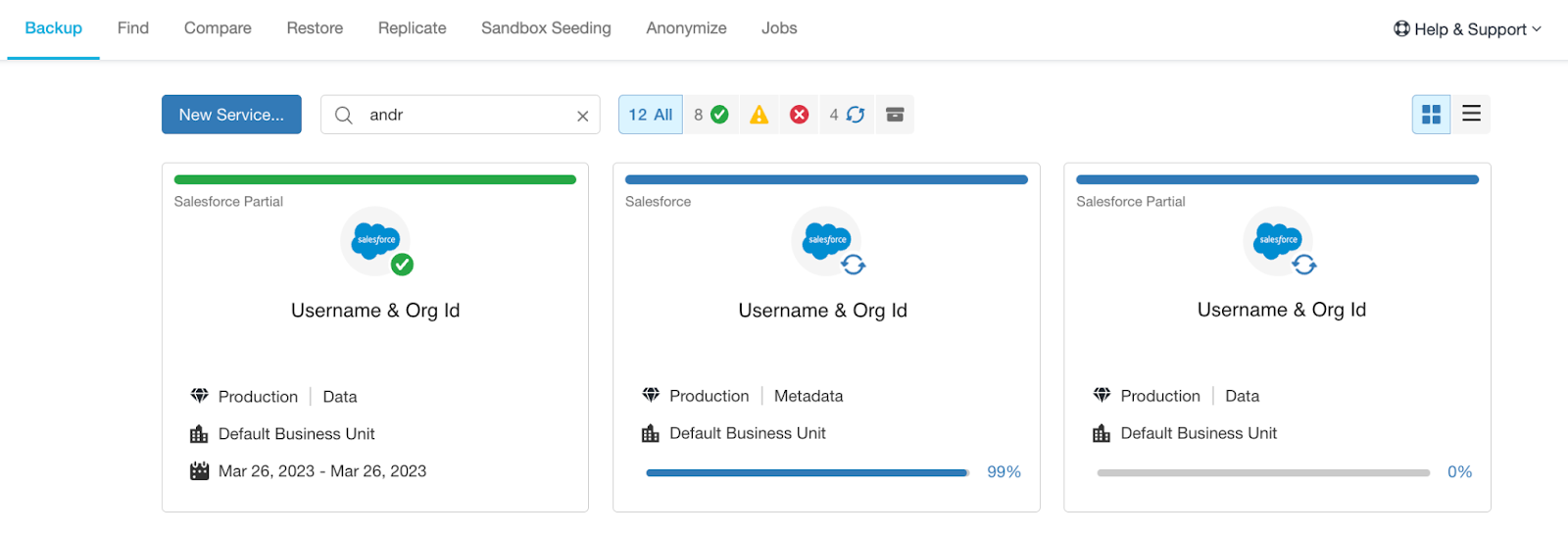The image size is (1568, 536).
Task: Filter services by successful status checkmark
Action: point(710,115)
